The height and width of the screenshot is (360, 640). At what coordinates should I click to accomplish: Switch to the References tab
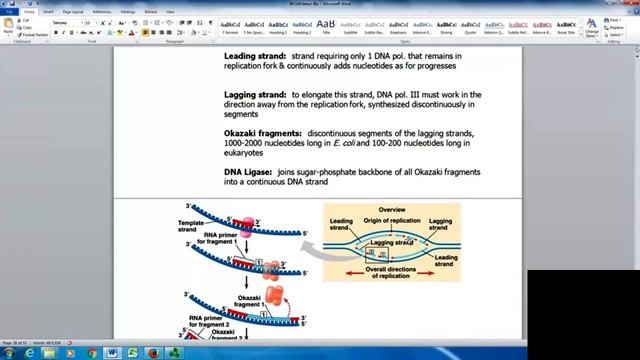coord(102,12)
